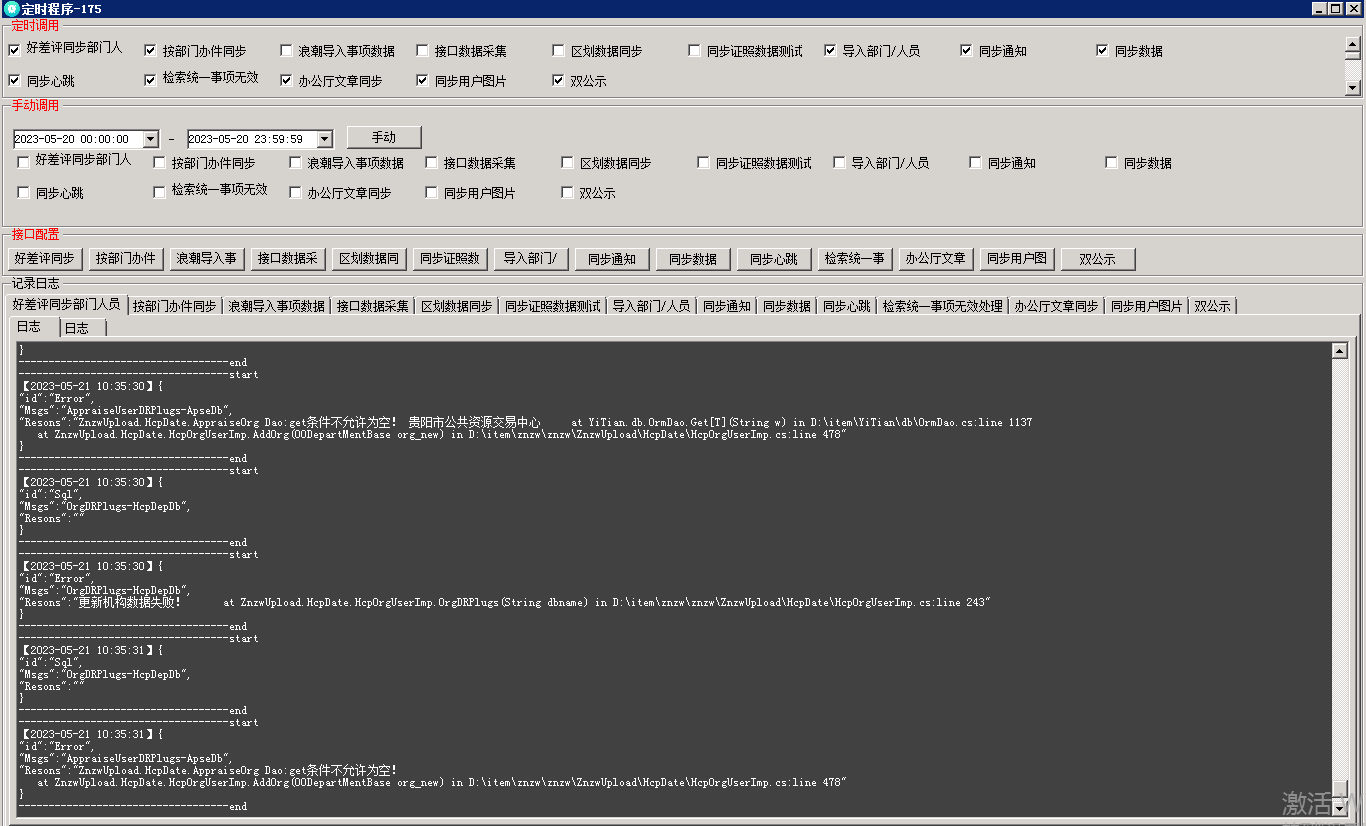Click 检索统一事 button in 接口配置

pyautogui.click(x=855, y=259)
